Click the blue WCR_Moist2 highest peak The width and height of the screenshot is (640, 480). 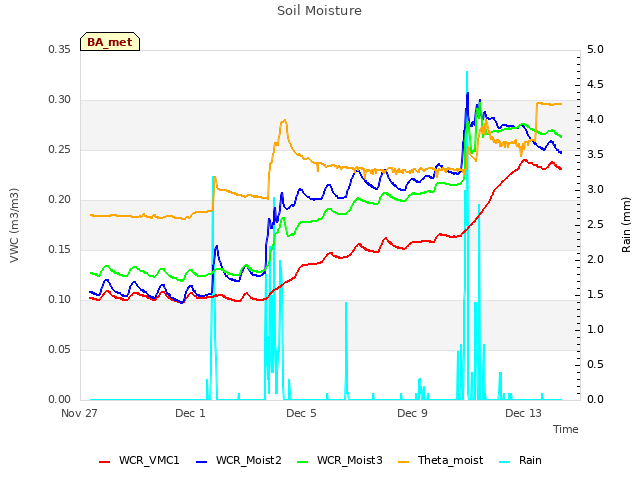tap(468, 93)
